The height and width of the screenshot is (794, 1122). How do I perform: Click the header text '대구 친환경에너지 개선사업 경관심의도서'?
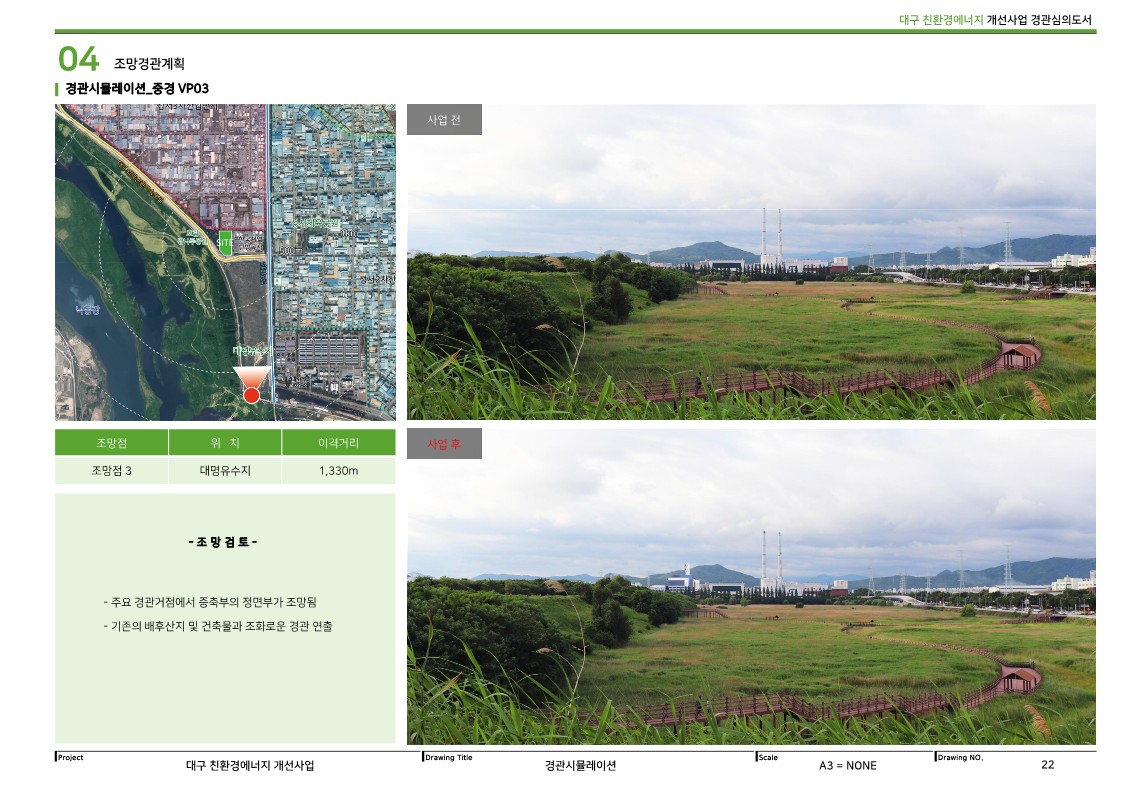(995, 20)
